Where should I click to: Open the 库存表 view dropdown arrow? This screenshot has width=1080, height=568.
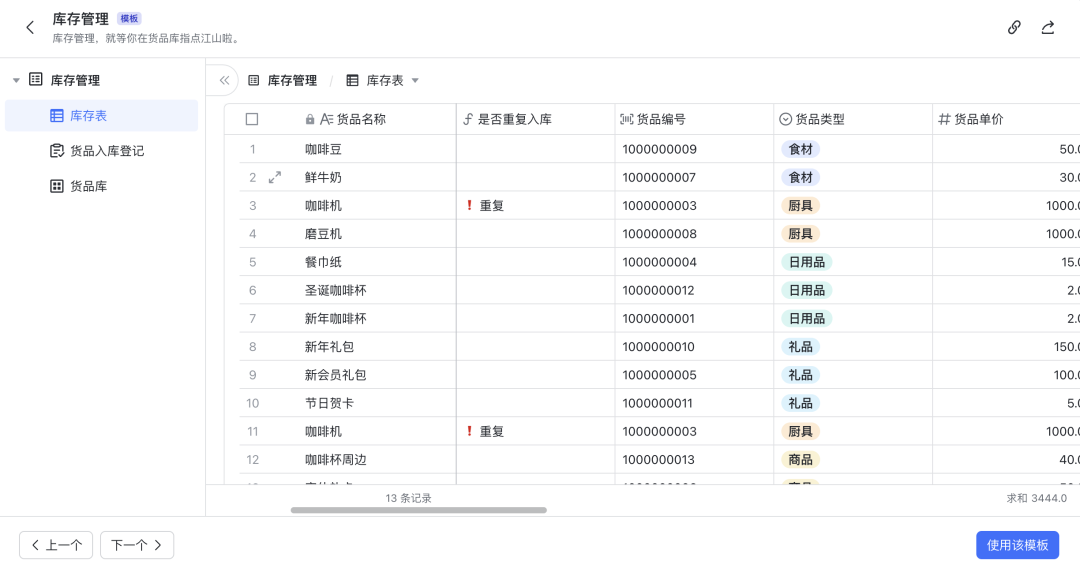(415, 81)
